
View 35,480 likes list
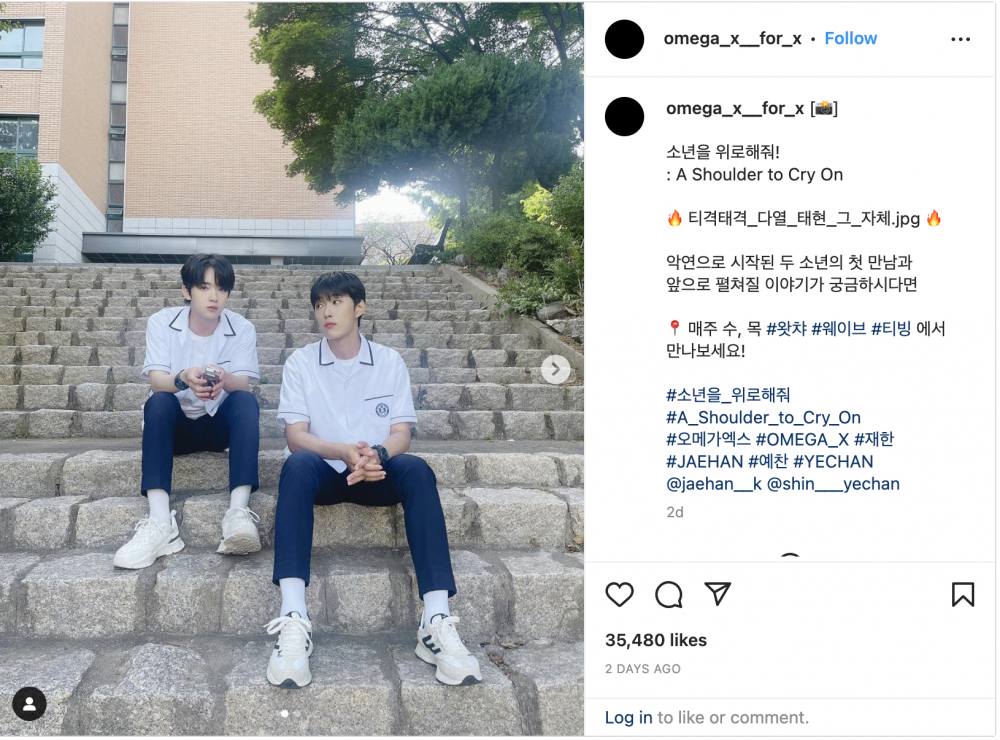[x=656, y=640]
